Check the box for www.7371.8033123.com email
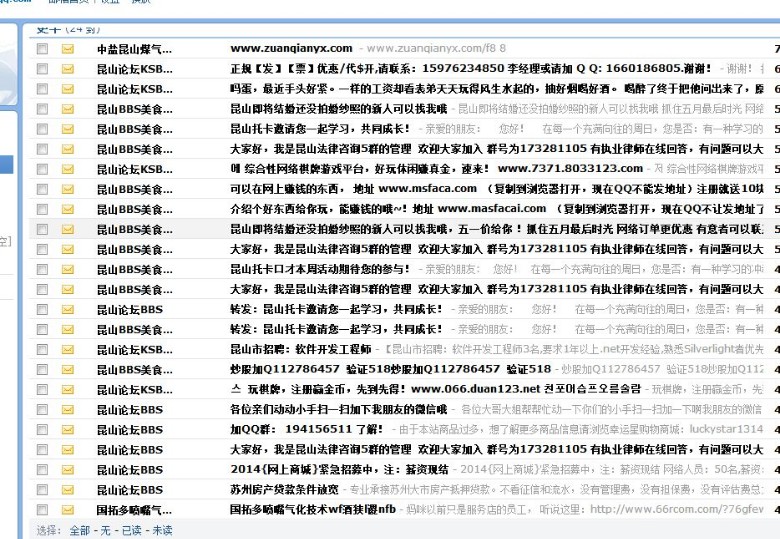This screenshot has width=780, height=539. [x=42, y=169]
